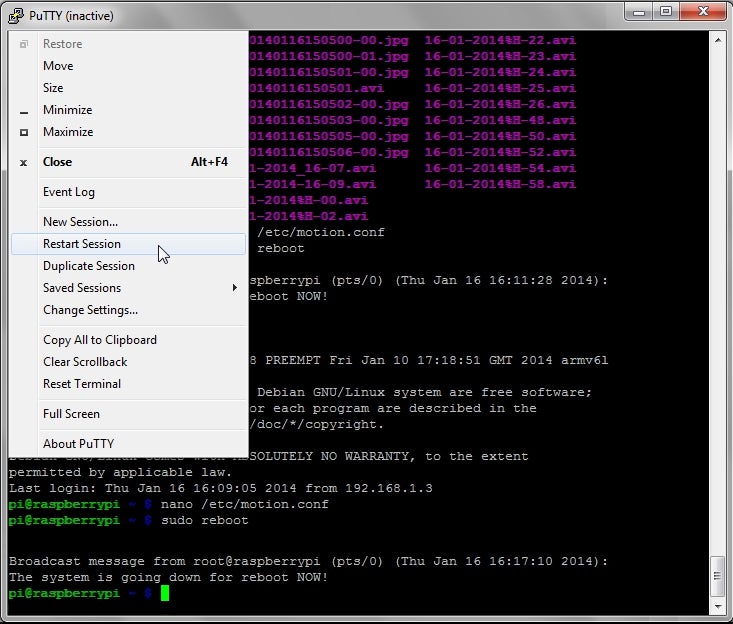Image resolution: width=733 pixels, height=624 pixels.
Task: Close the PuTTY window with red X
Action: pos(703,12)
